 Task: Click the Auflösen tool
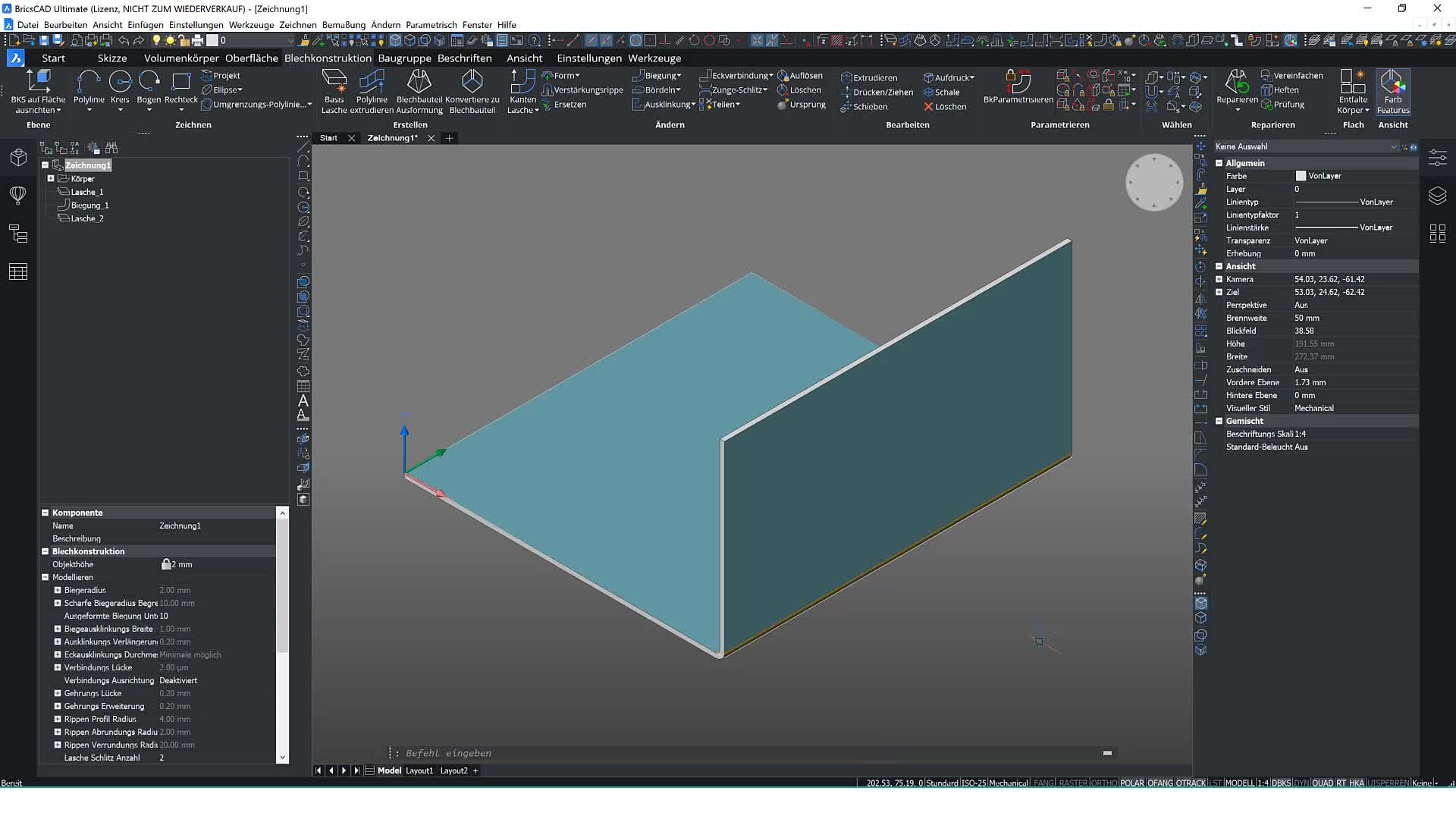[x=800, y=76]
